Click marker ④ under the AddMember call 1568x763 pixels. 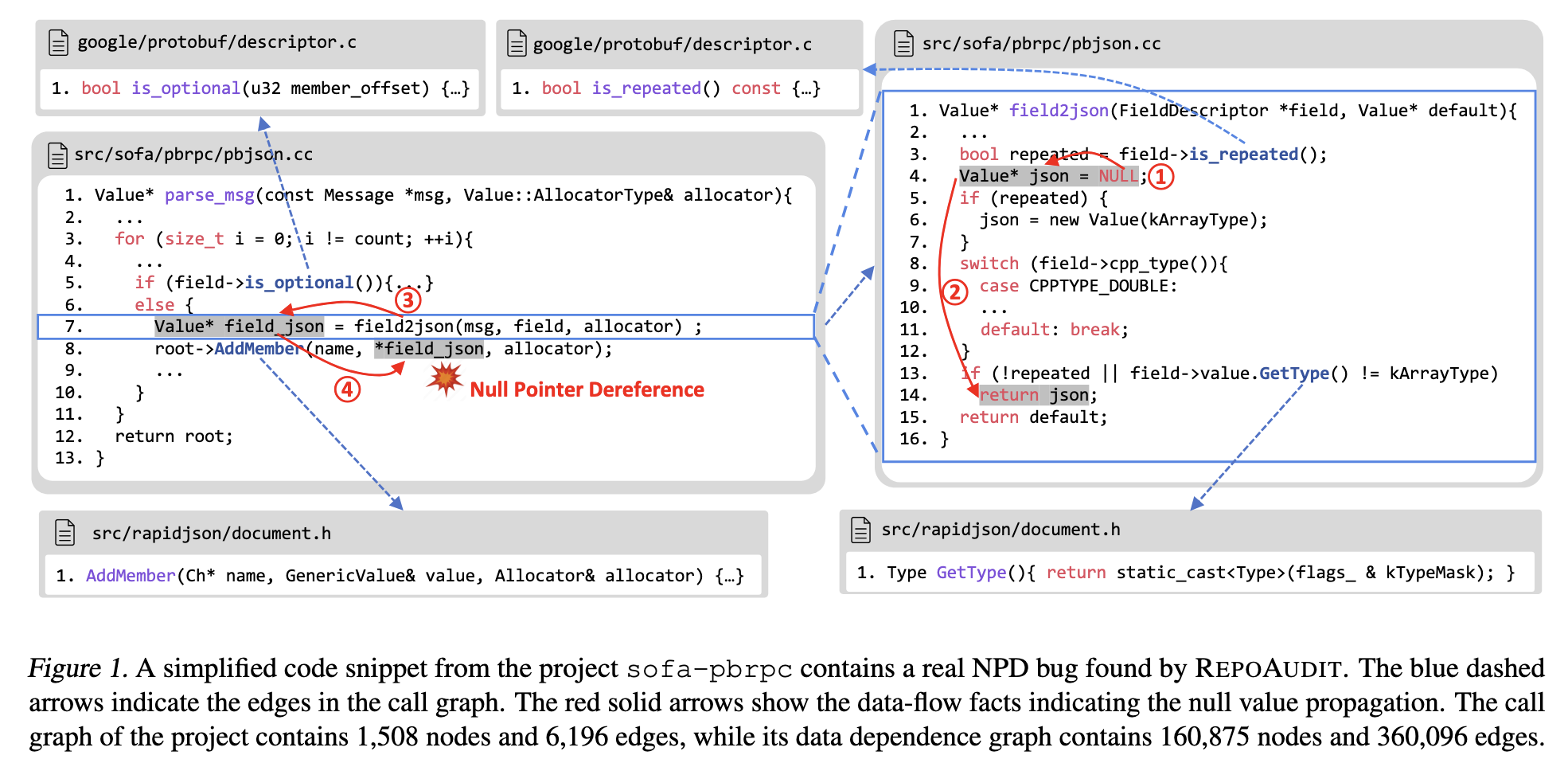(x=347, y=389)
